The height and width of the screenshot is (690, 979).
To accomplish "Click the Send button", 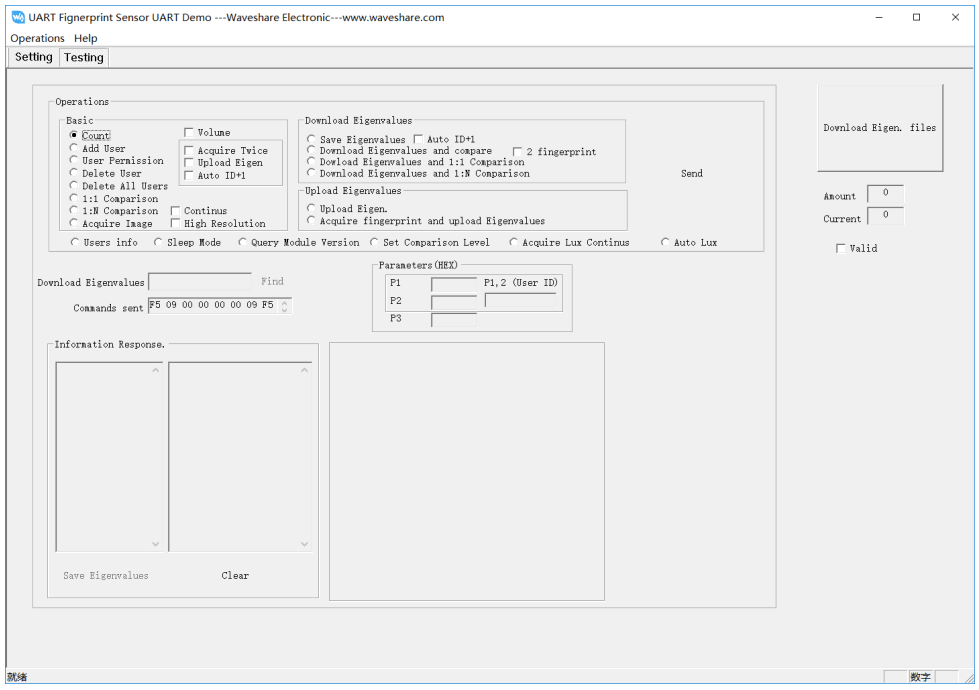I will (691, 173).
